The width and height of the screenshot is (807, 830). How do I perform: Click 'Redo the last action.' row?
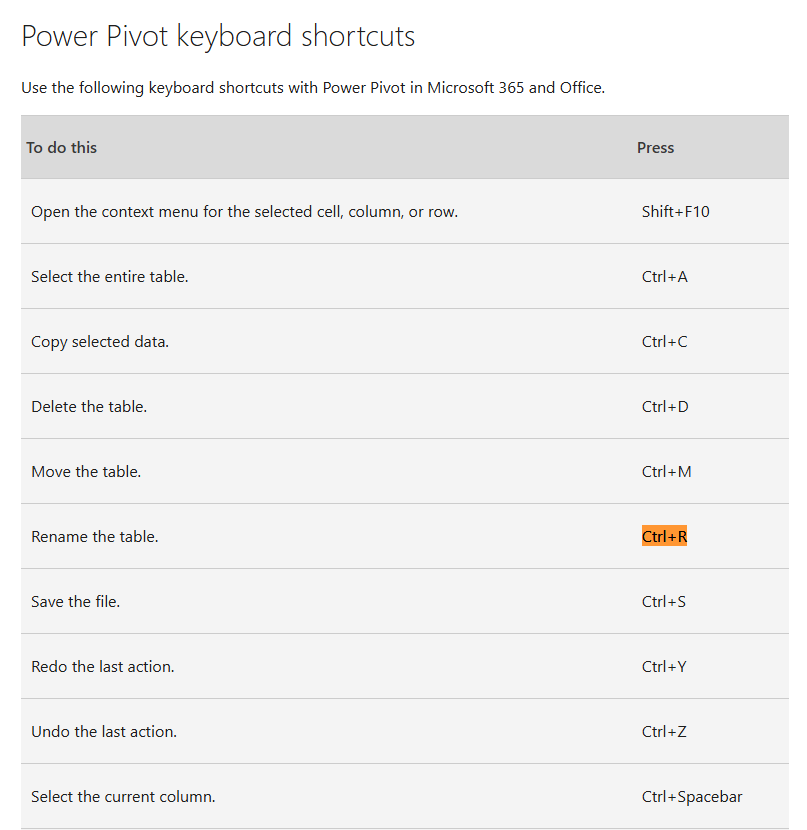[103, 667]
